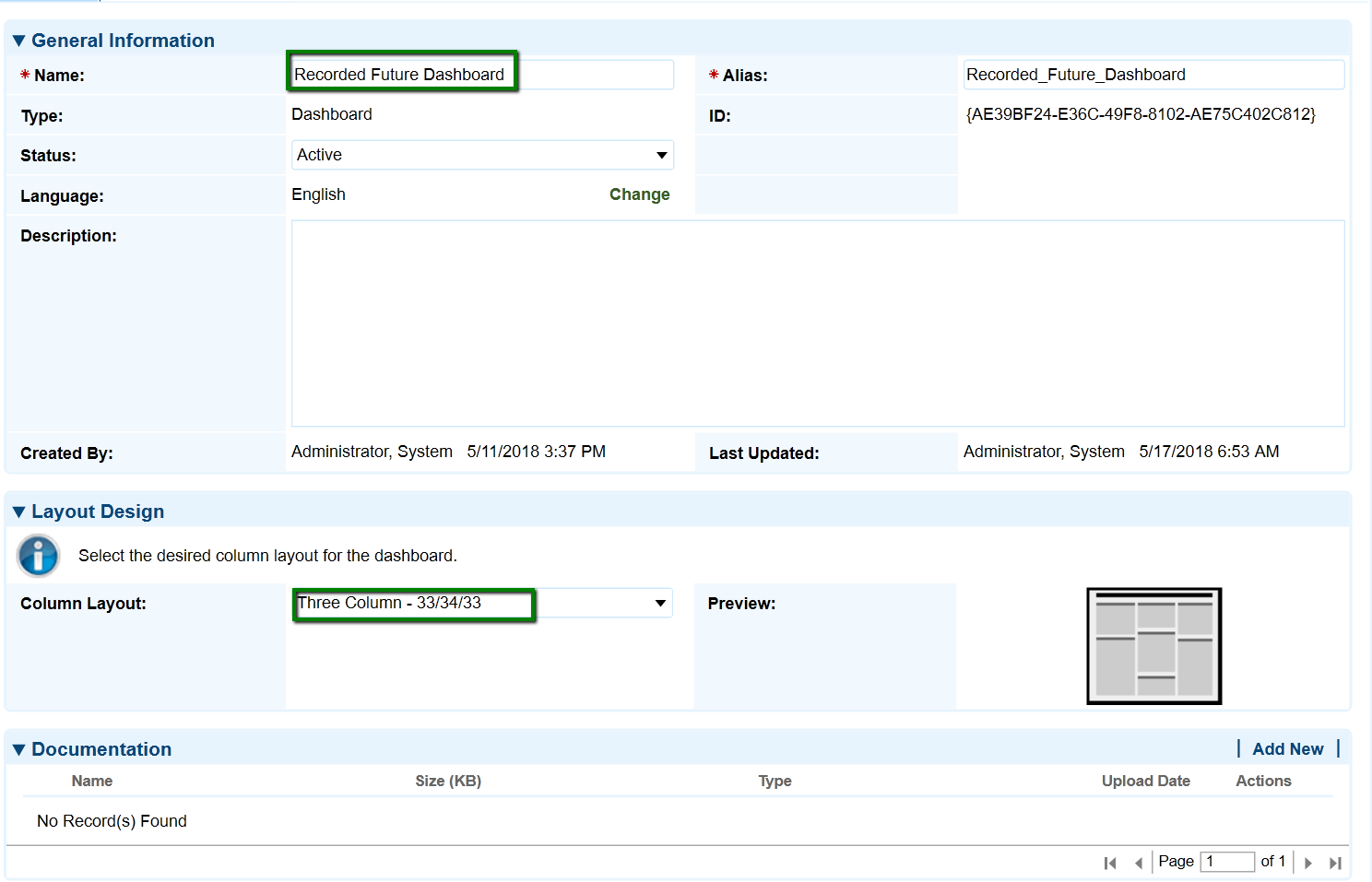The height and width of the screenshot is (882, 1372).
Task: Collapse the Documentation section
Action: [x=18, y=749]
